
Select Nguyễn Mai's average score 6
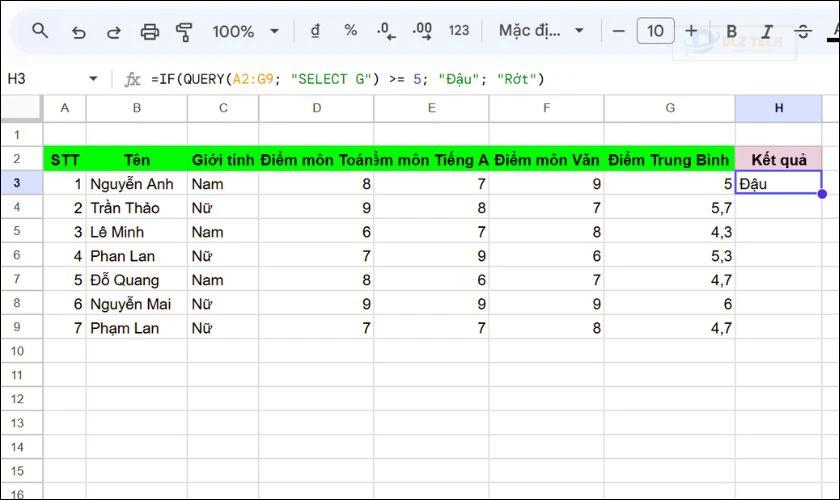(x=669, y=304)
